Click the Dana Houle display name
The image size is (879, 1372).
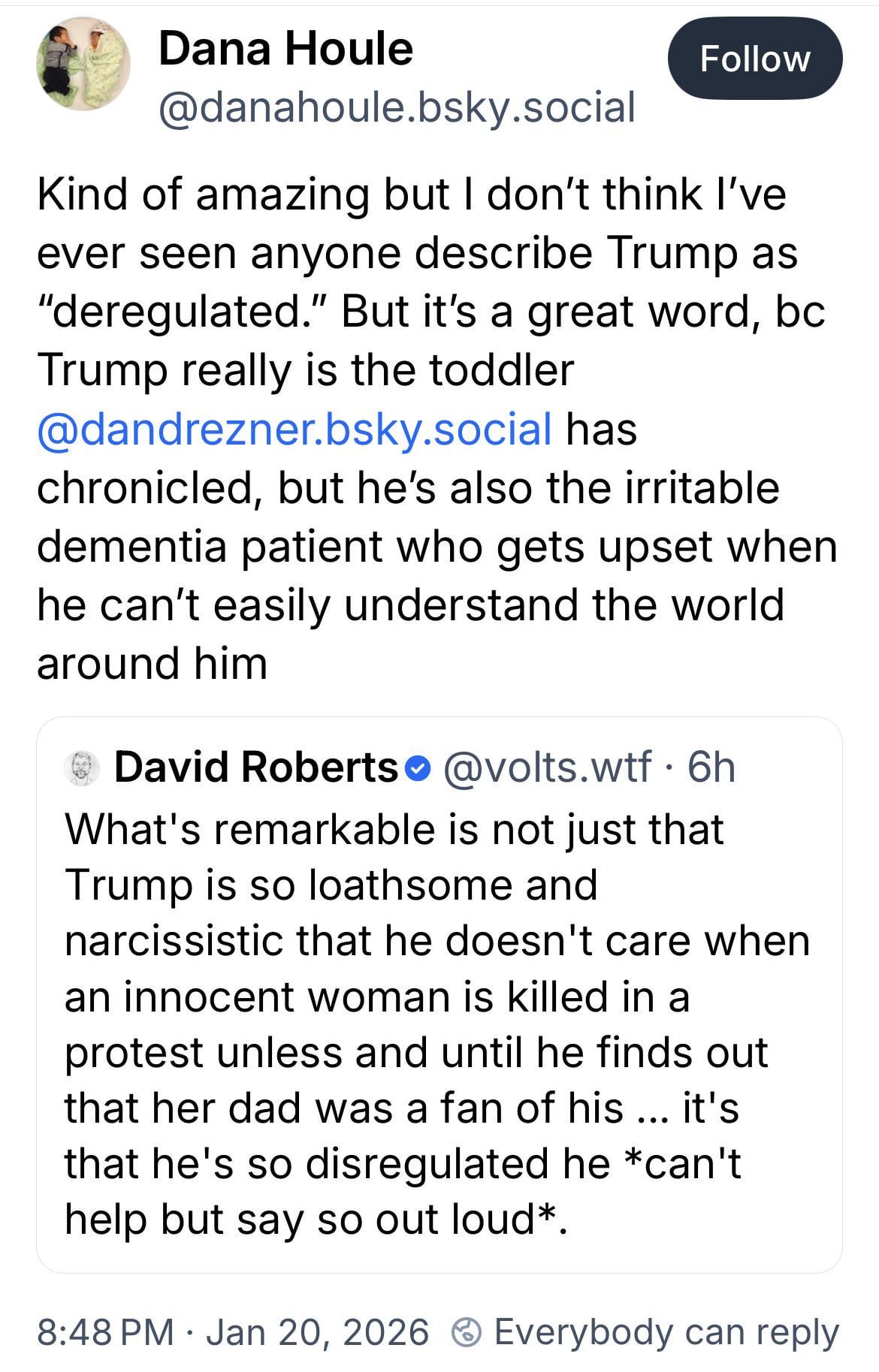click(285, 49)
